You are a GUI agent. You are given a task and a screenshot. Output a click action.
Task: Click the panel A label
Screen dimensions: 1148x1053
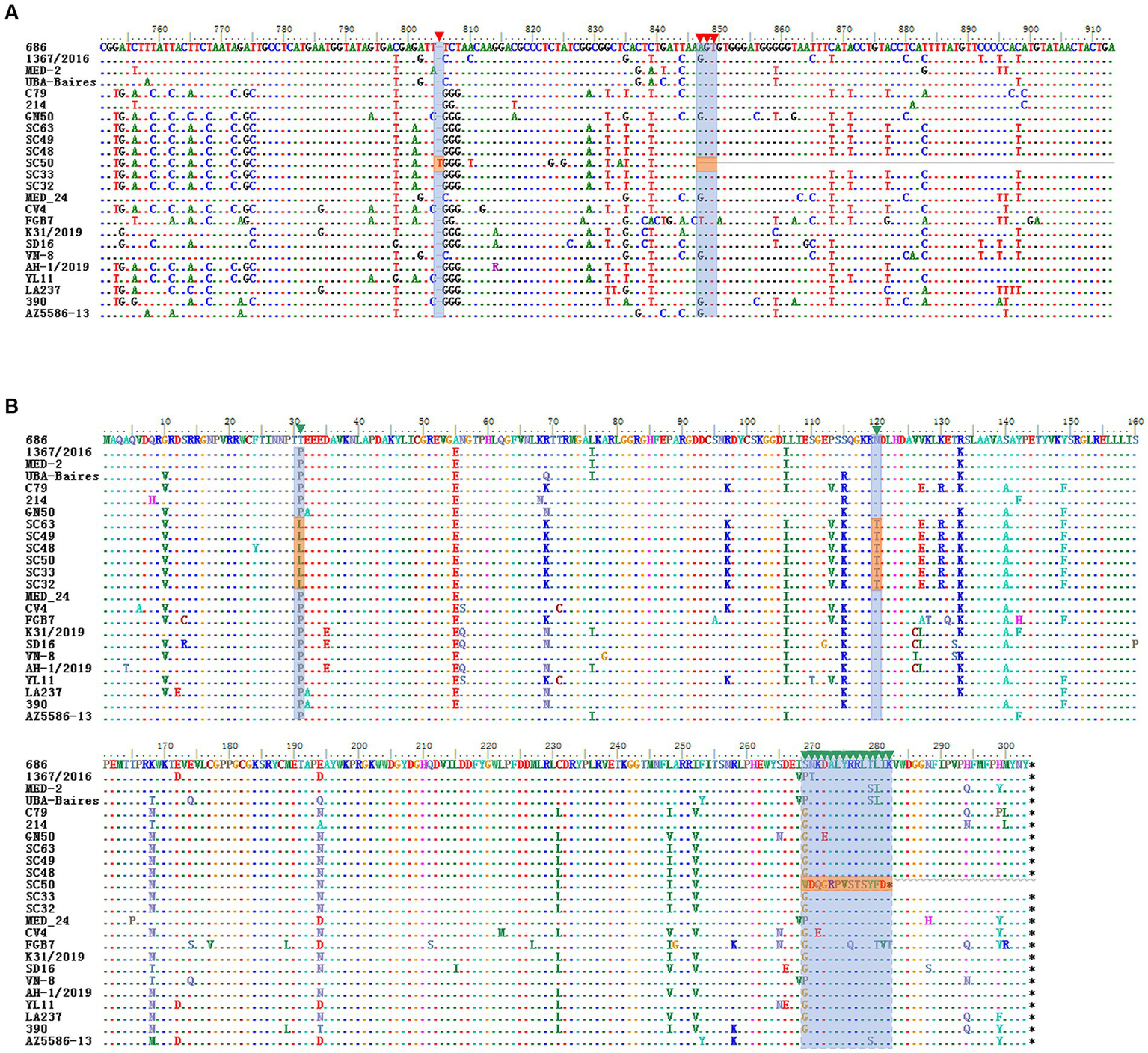pos(11,12)
